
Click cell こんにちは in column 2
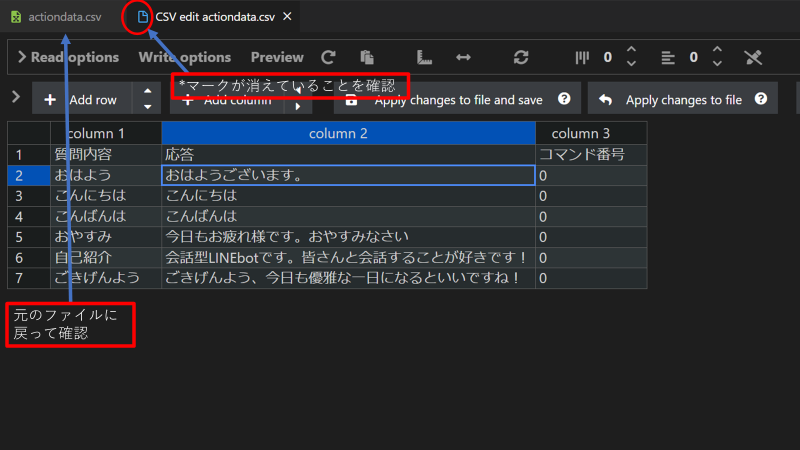click(348, 196)
